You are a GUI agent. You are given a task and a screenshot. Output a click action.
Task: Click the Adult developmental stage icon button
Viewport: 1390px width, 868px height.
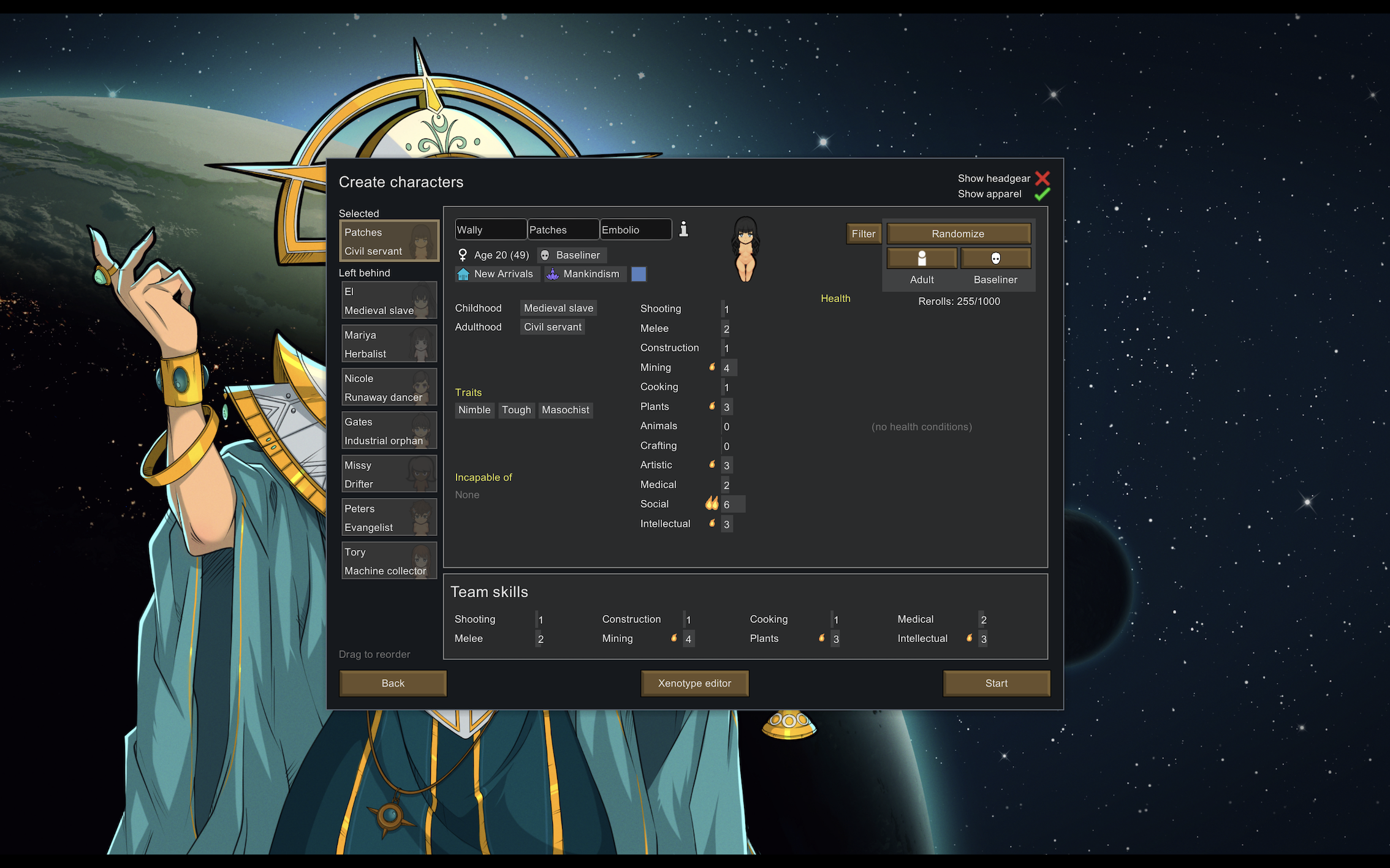[x=921, y=259]
